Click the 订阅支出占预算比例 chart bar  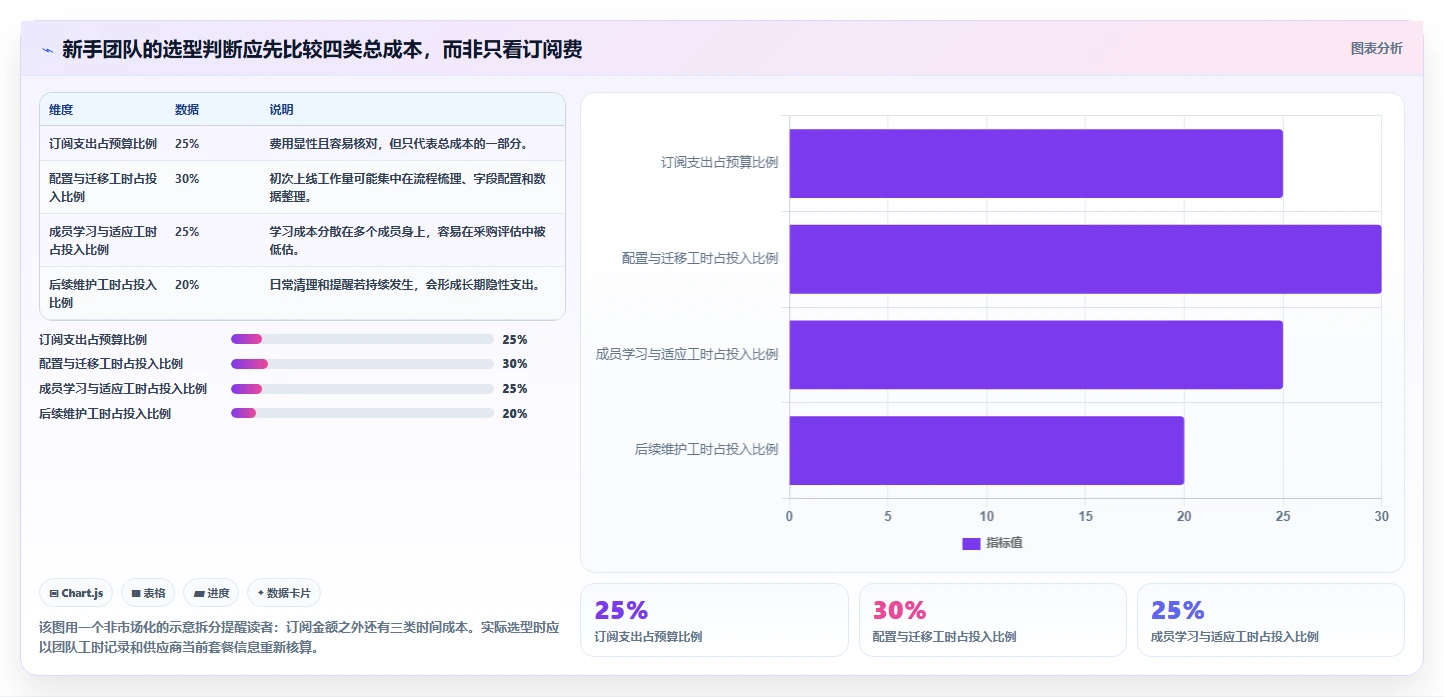pyautogui.click(x=1036, y=163)
